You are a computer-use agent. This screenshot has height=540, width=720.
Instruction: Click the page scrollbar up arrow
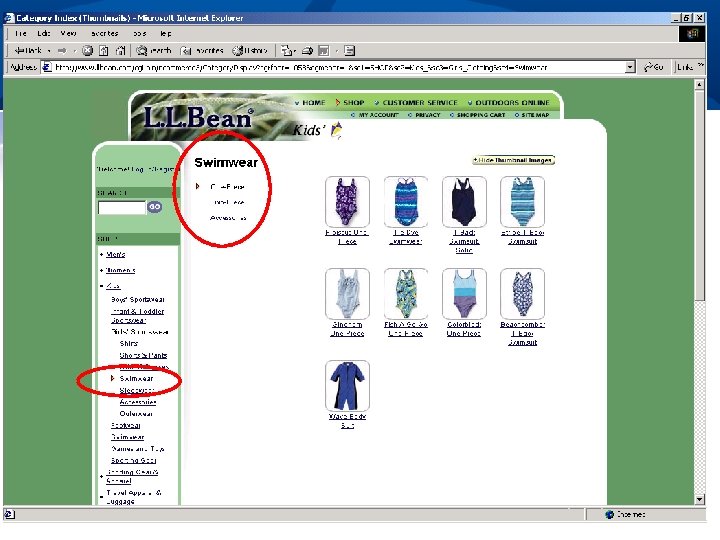(x=699, y=84)
